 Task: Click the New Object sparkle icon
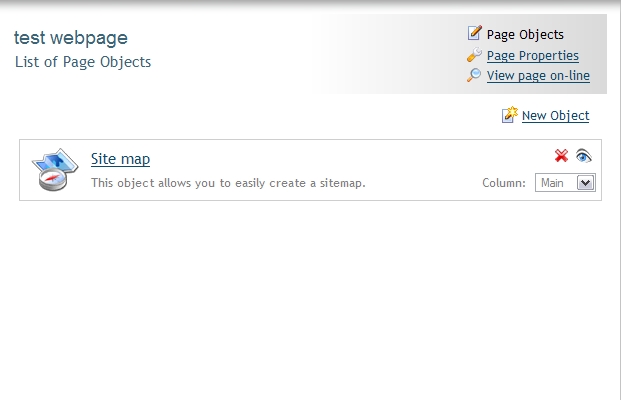click(510, 115)
